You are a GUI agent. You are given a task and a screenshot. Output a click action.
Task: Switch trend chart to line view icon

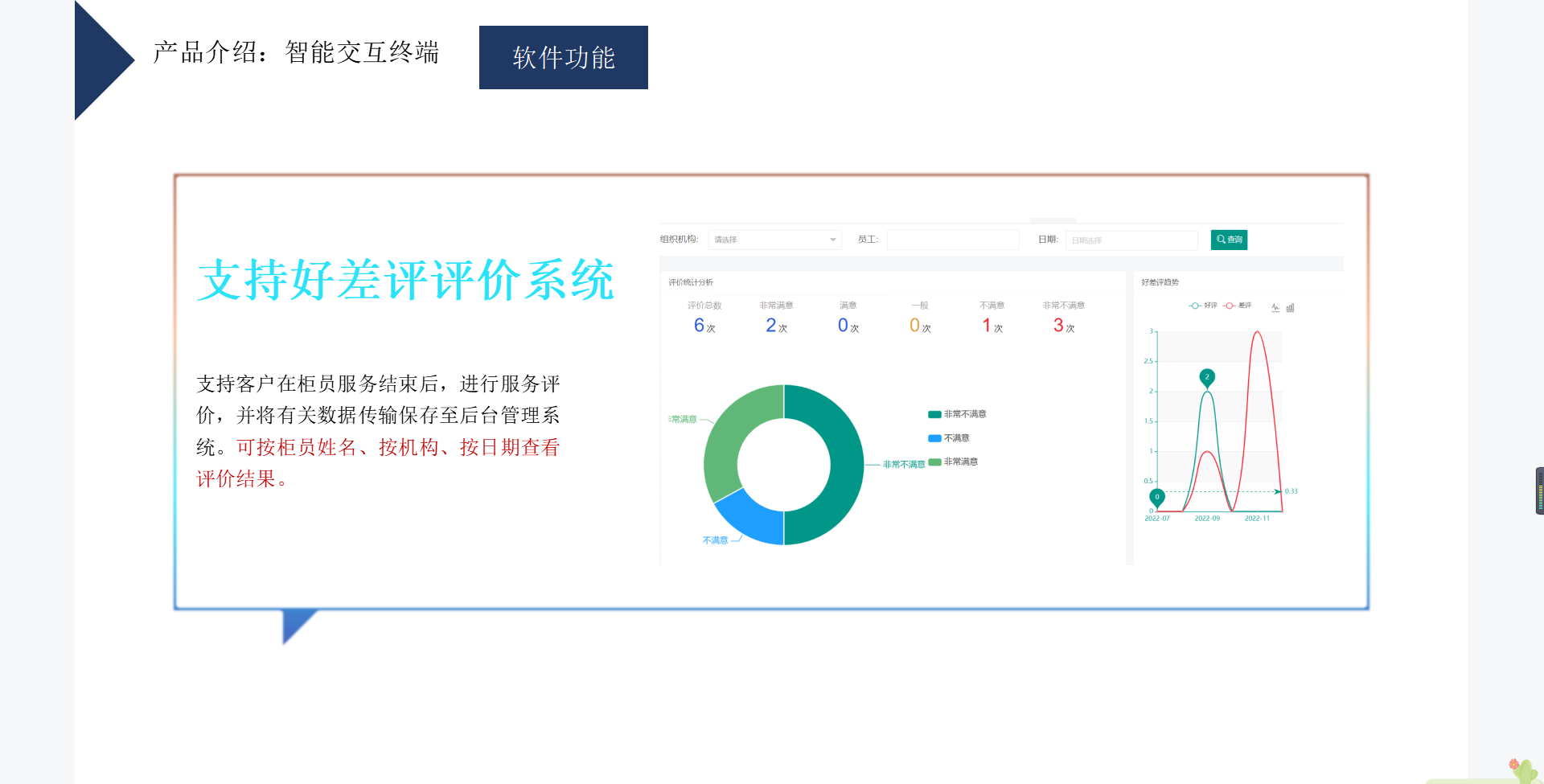click(1275, 307)
